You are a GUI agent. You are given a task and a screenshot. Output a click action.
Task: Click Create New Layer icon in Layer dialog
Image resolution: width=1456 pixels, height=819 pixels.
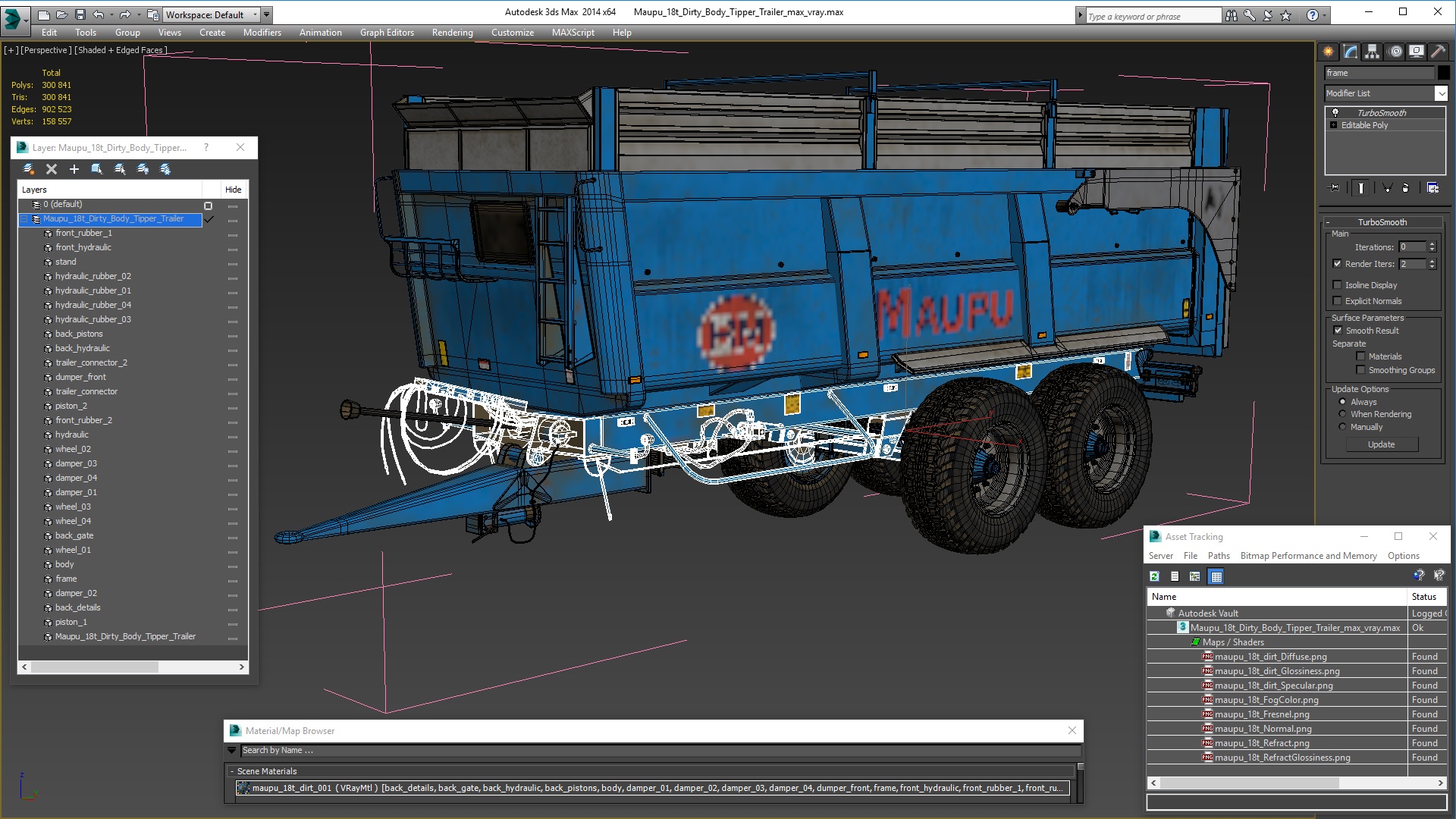coord(29,169)
